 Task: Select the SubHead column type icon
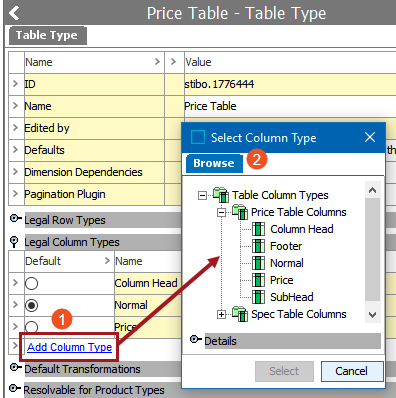pos(259,297)
